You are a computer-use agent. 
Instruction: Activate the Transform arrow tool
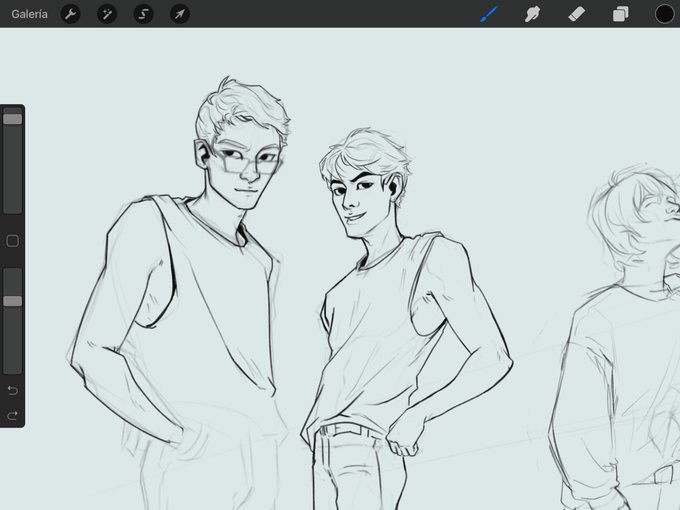(180, 14)
